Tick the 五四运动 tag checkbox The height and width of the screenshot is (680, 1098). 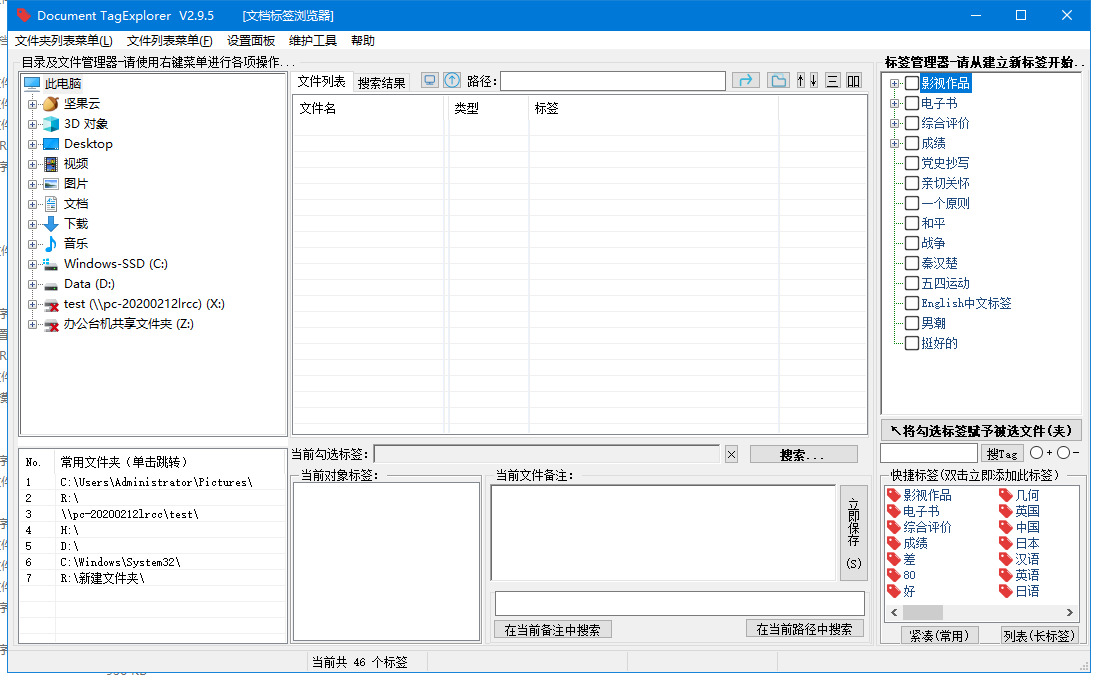pyautogui.click(x=911, y=283)
